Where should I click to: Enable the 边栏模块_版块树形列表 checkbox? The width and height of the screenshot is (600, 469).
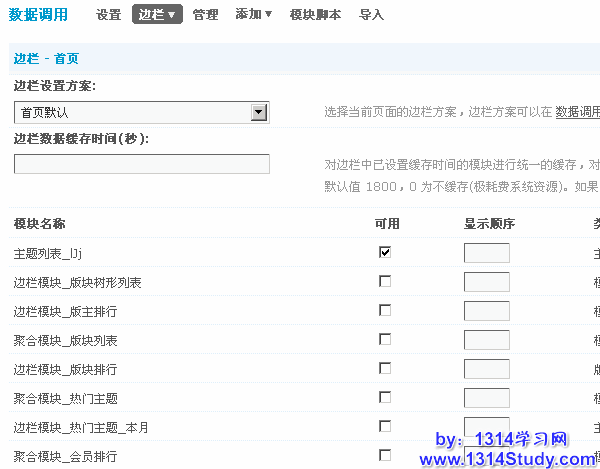click(385, 281)
